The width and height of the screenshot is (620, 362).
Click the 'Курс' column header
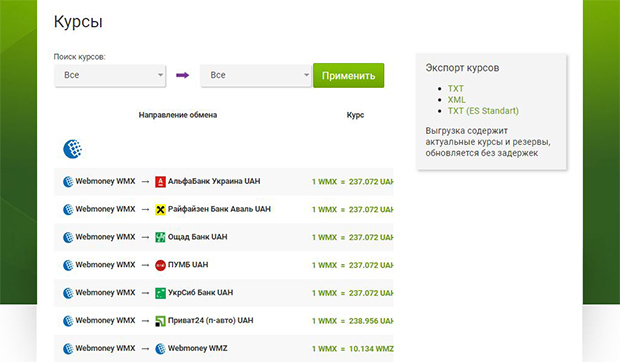tap(355, 115)
